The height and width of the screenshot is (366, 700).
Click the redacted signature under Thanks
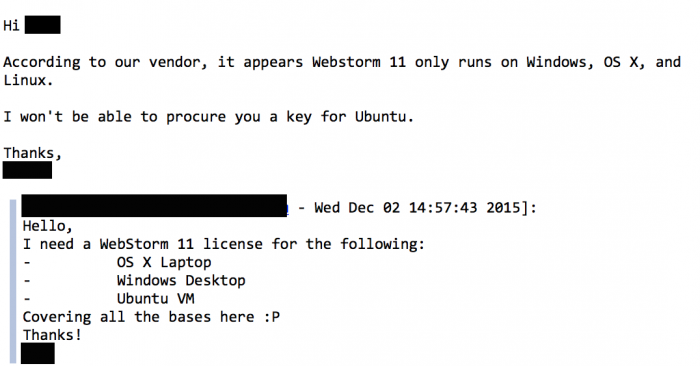click(x=27, y=171)
